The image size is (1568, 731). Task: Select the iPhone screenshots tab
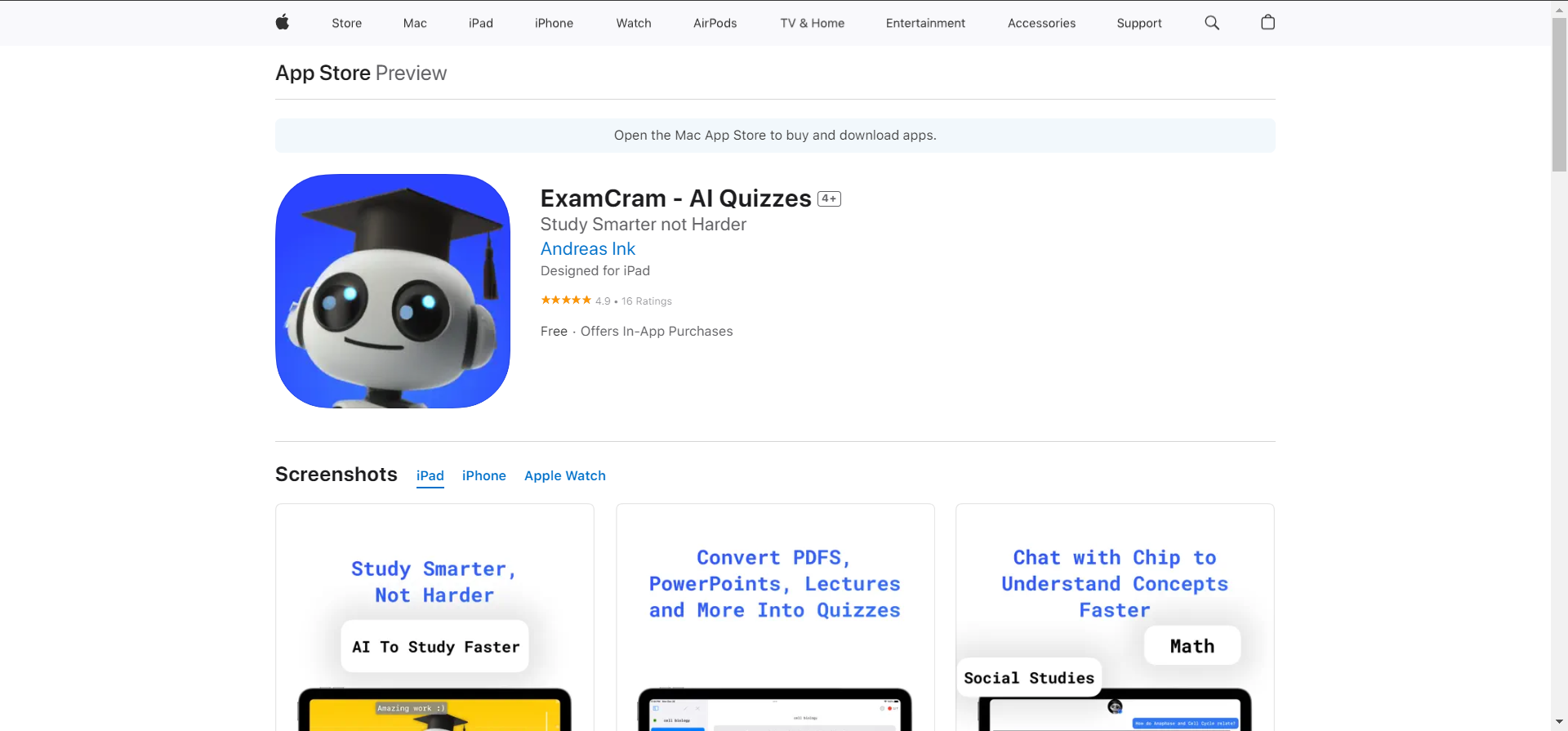coord(484,475)
